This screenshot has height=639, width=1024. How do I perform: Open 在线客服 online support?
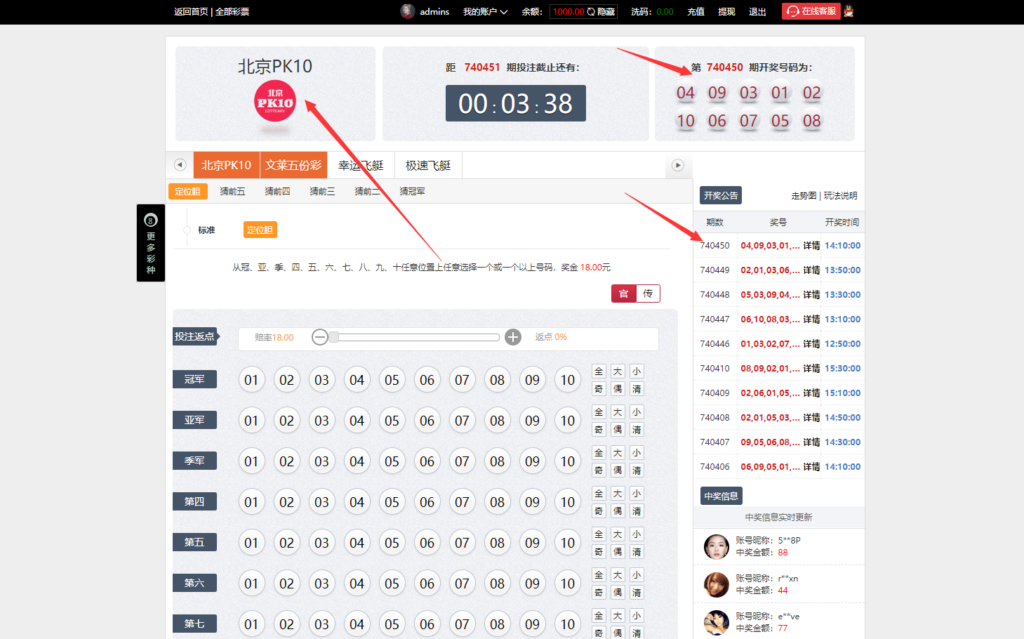coord(810,11)
